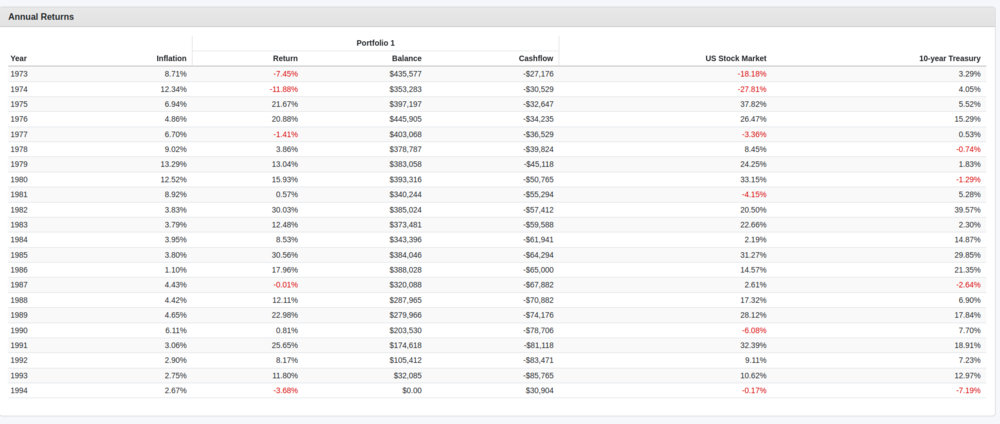Click the 1982 Treasury value 39.57%
The width and height of the screenshot is (1000, 424).
coord(967,210)
